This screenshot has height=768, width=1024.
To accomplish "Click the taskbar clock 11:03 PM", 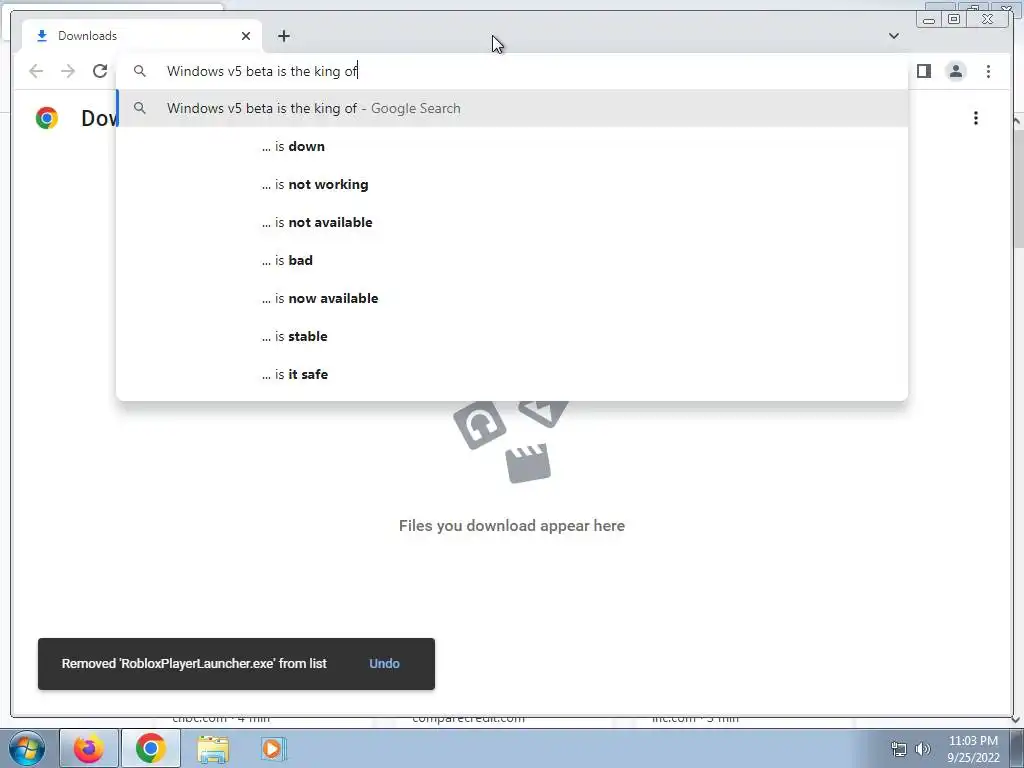I will [973, 741].
